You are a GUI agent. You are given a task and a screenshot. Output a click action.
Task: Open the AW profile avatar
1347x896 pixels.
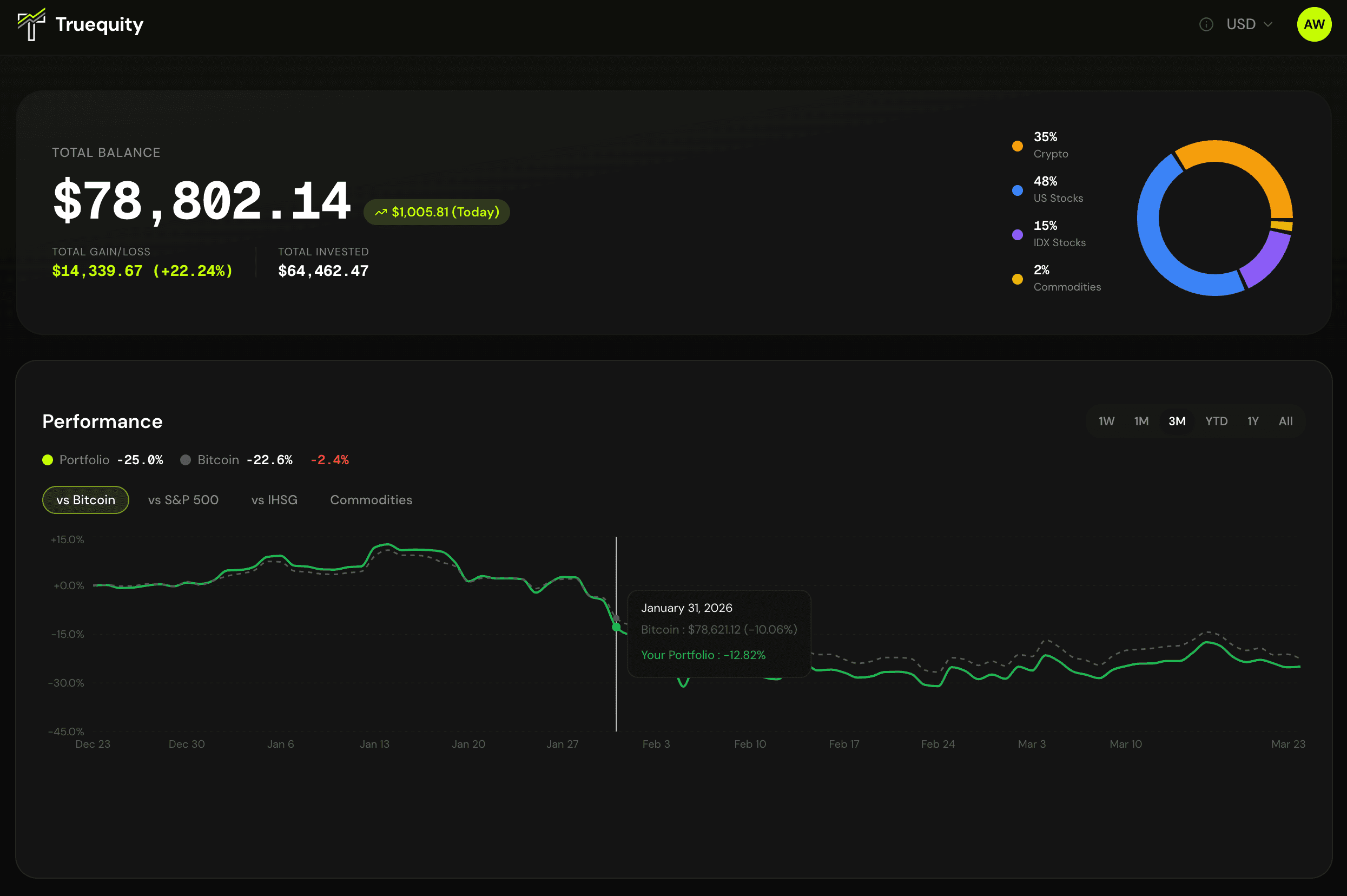(x=1314, y=24)
